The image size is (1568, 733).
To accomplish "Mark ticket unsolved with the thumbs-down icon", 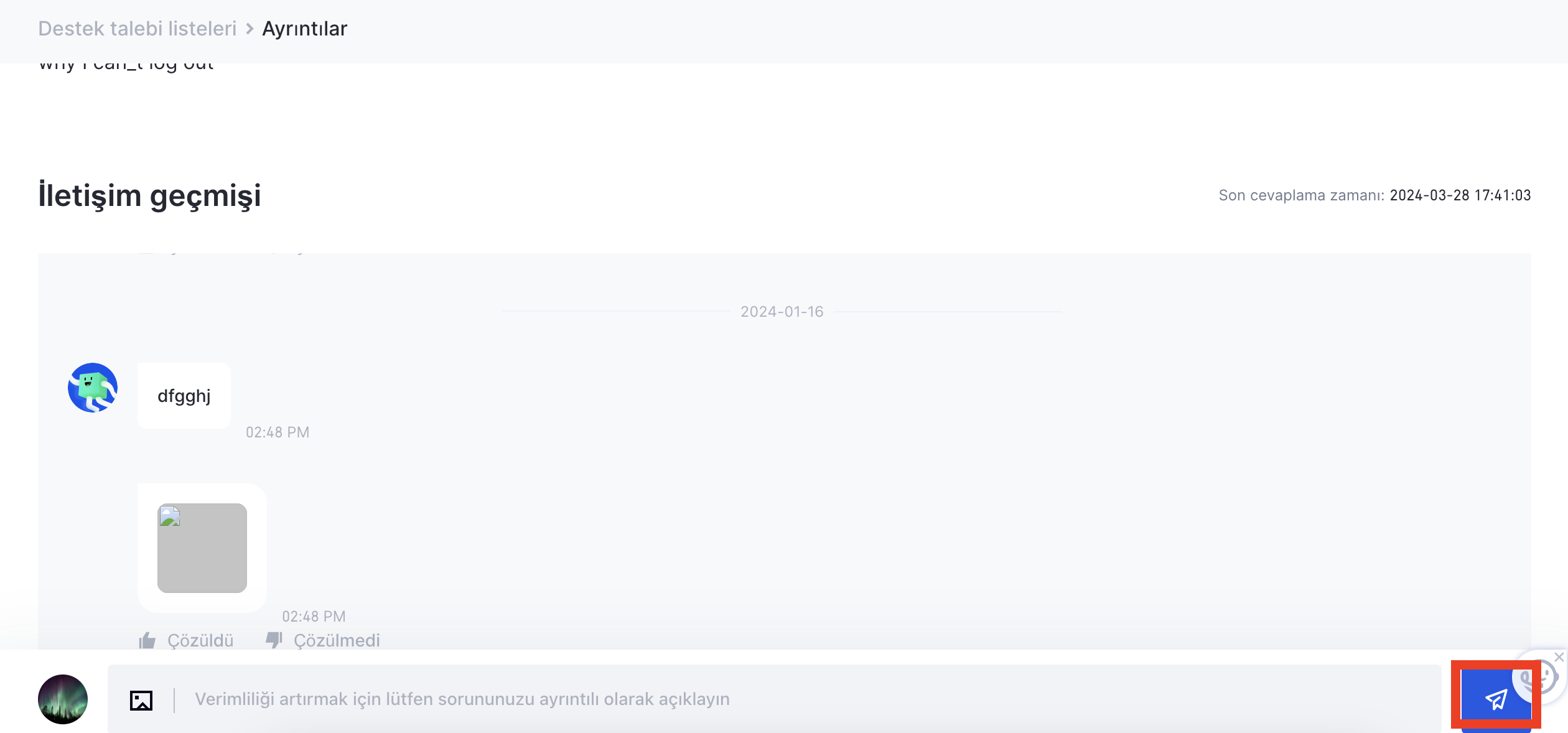I will 274,640.
